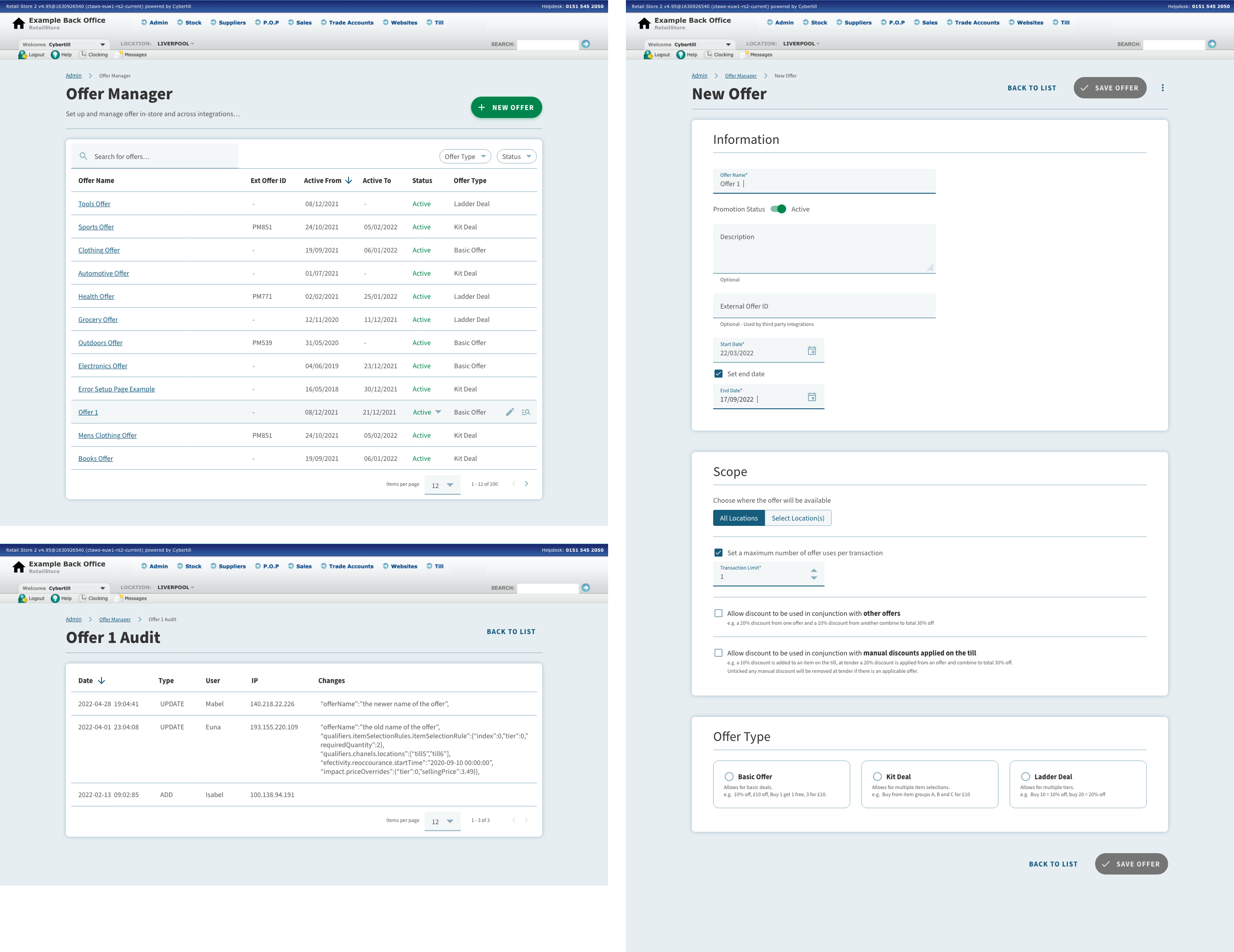Open Items per page dropdown on Offer Manager

[442, 485]
